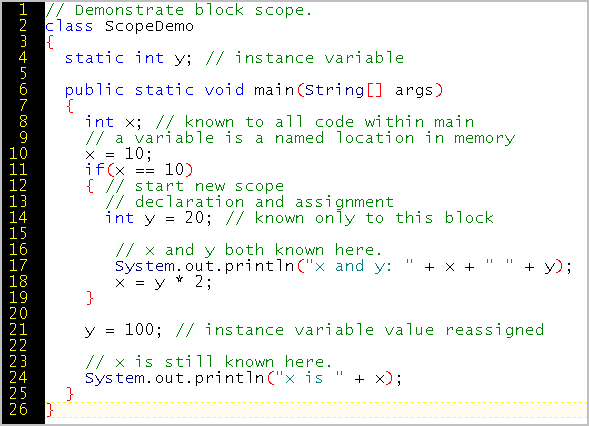The image size is (589, 426).
Task: Click the int y = 20 declaration
Action: coord(159,218)
